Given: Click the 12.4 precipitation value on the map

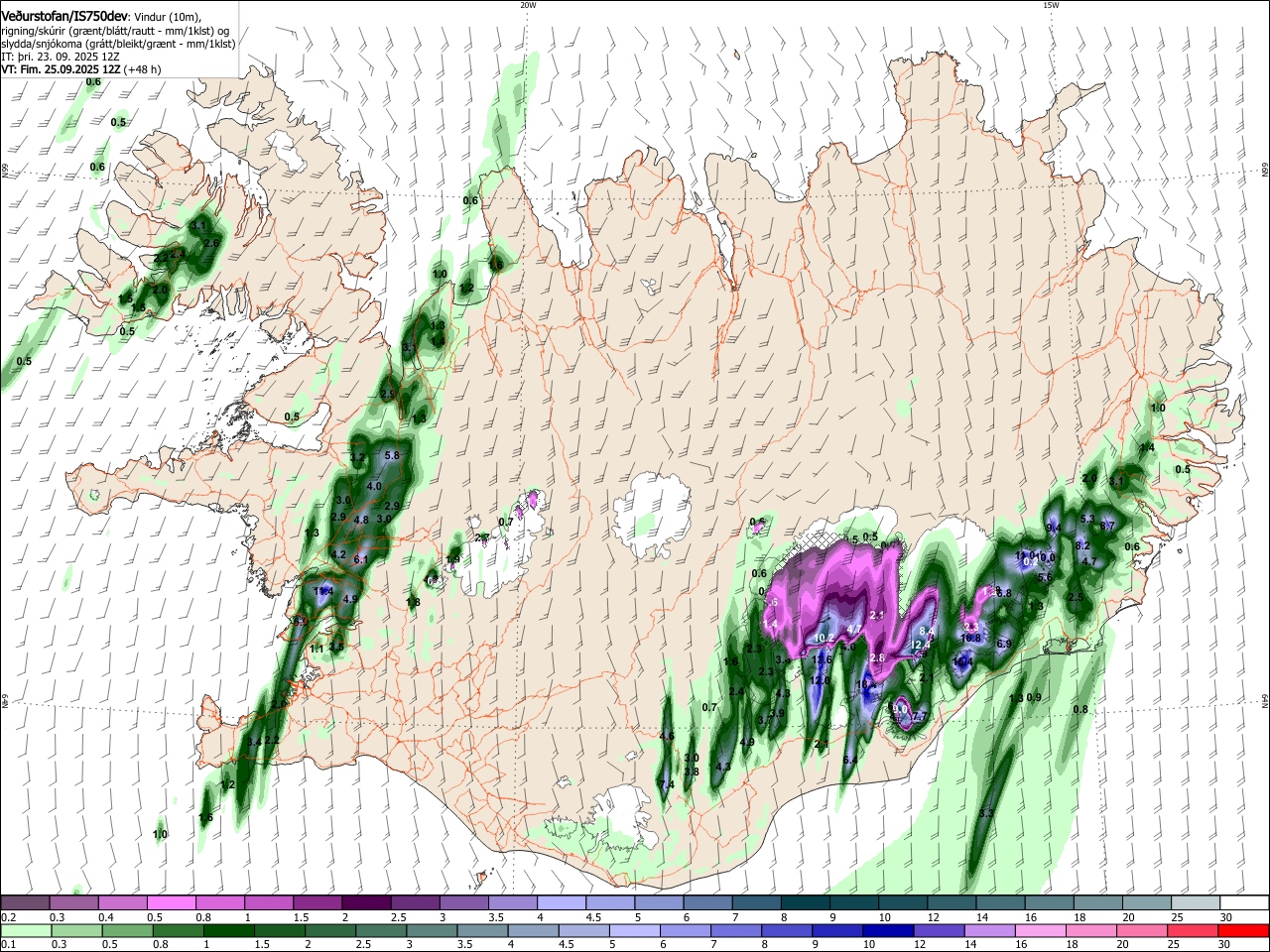Looking at the screenshot, I should click(x=920, y=646).
